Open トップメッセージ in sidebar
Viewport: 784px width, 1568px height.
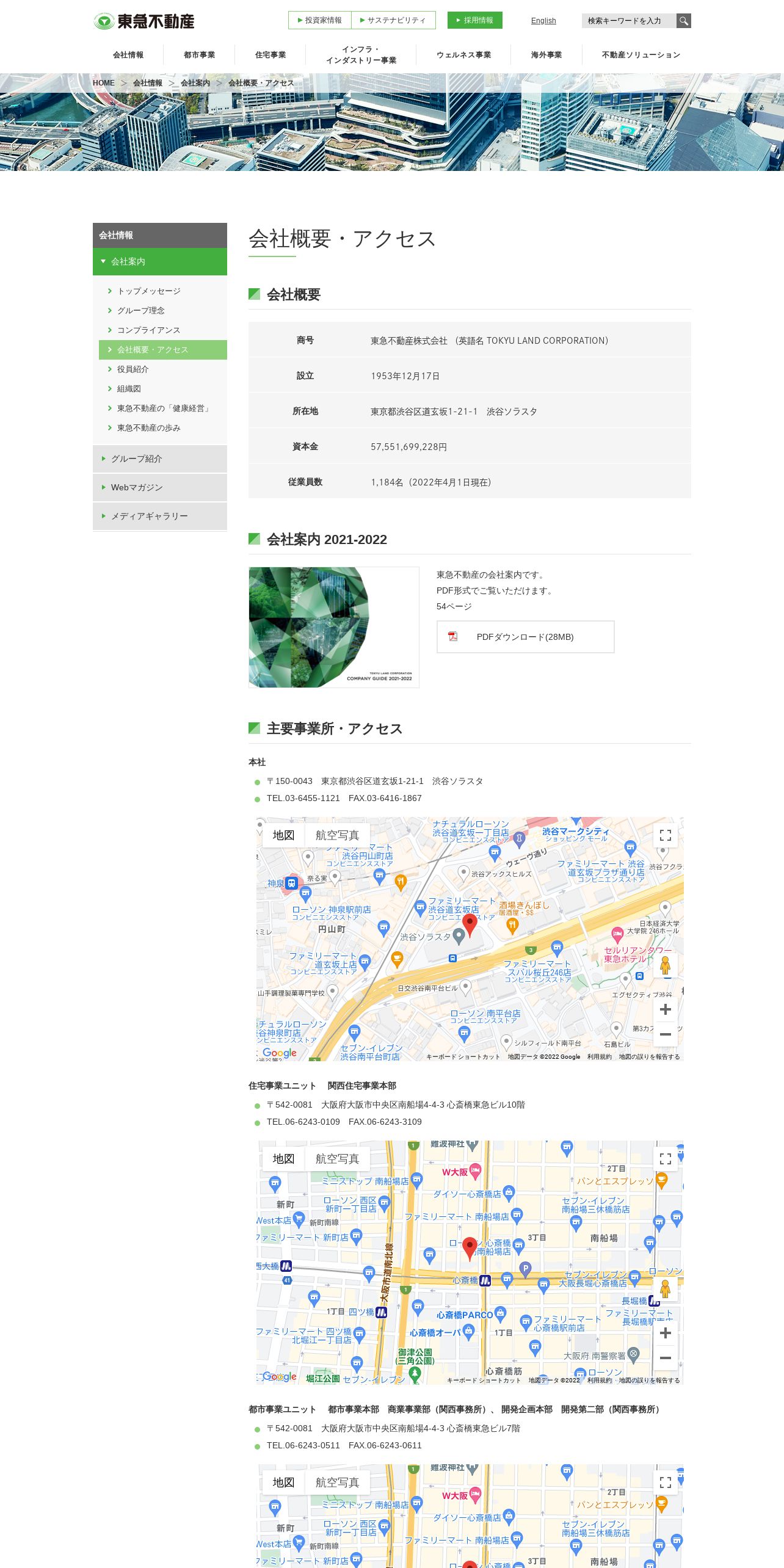coord(149,291)
